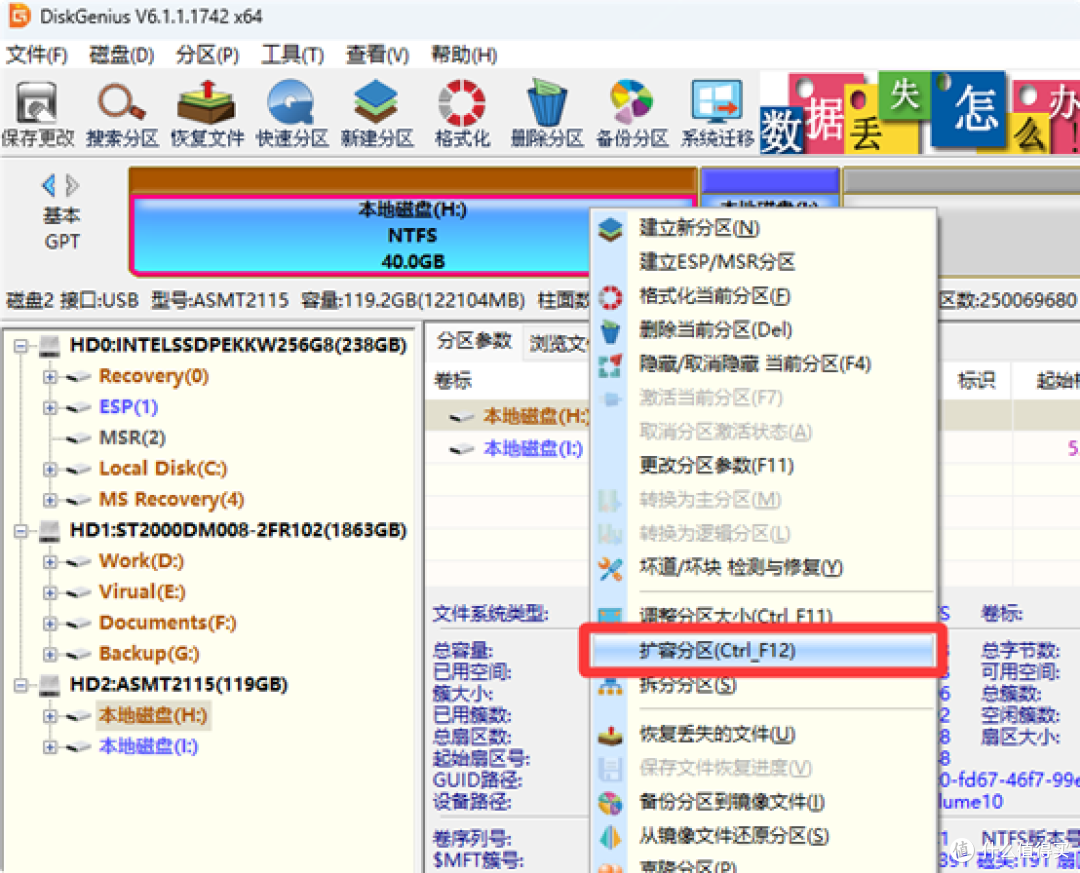Switch to the 浏览文件 tab
Screen dimensions: 1080x873
[x=559, y=343]
